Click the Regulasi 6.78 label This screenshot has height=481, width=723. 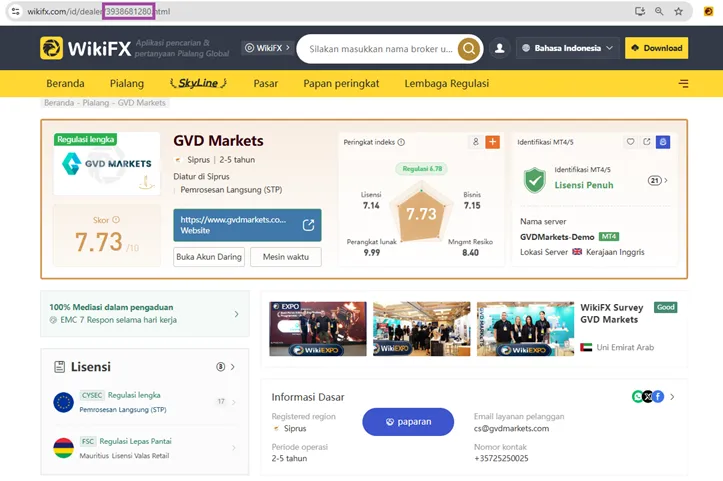(422, 169)
